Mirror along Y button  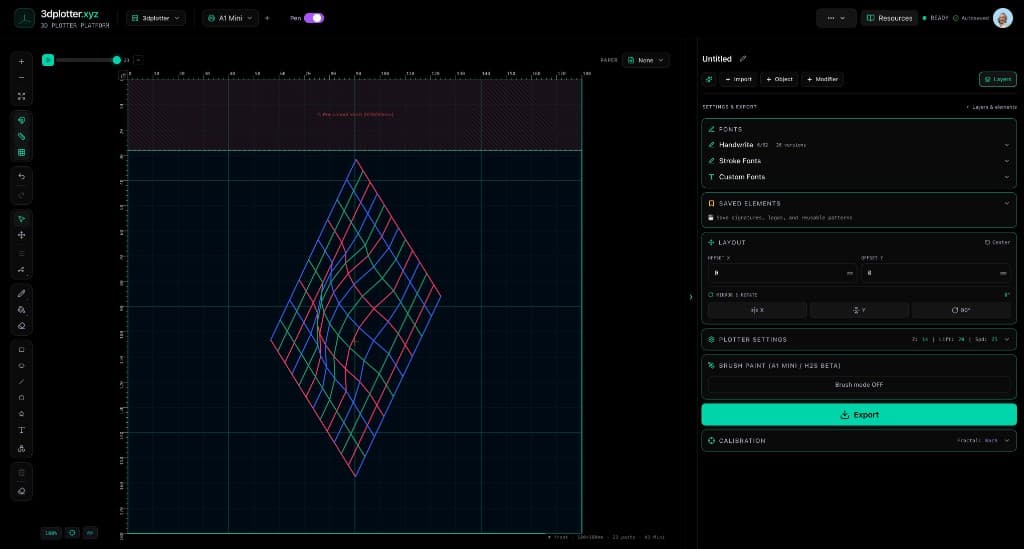[859, 310]
